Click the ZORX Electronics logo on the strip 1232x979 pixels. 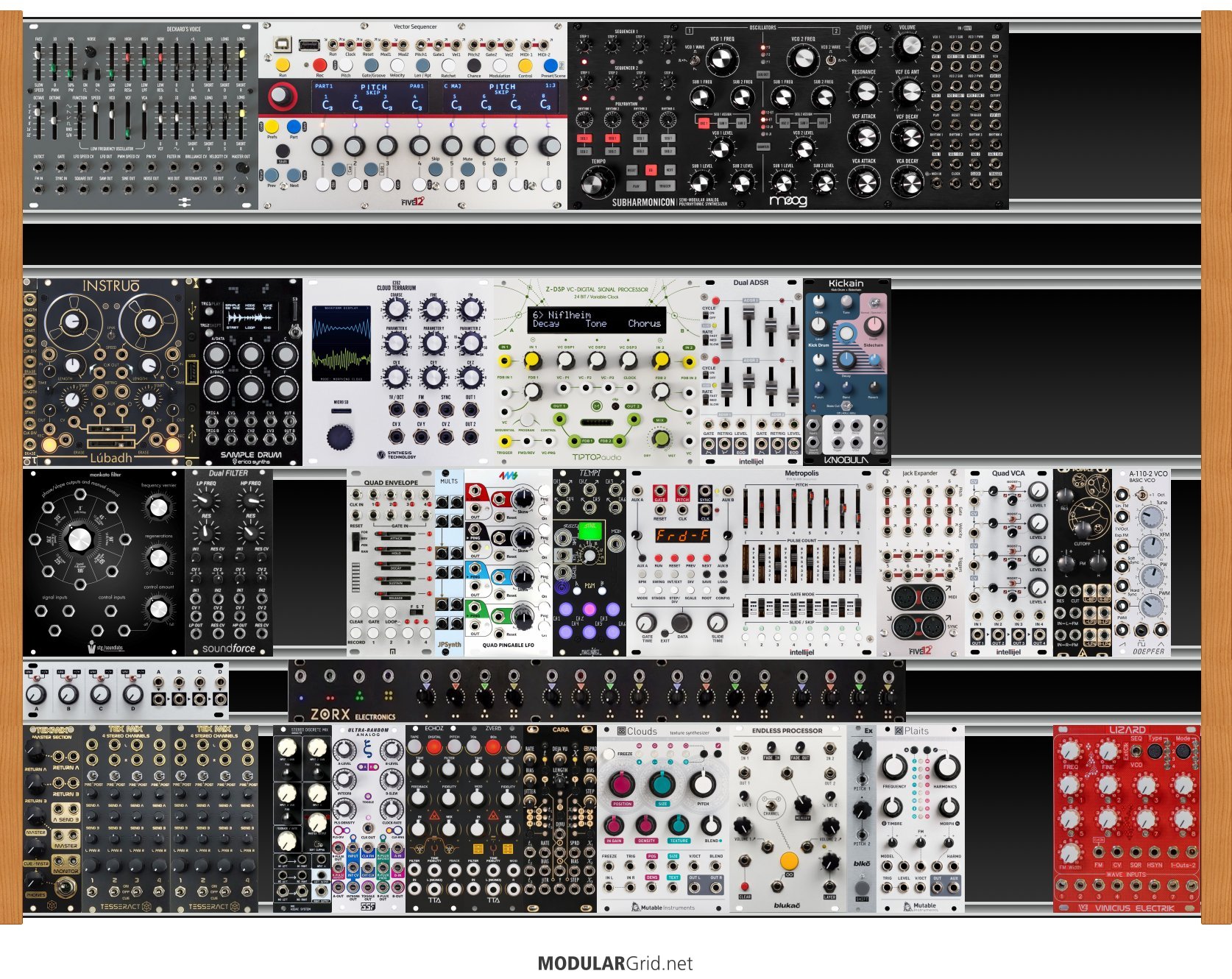pyautogui.click(x=353, y=714)
